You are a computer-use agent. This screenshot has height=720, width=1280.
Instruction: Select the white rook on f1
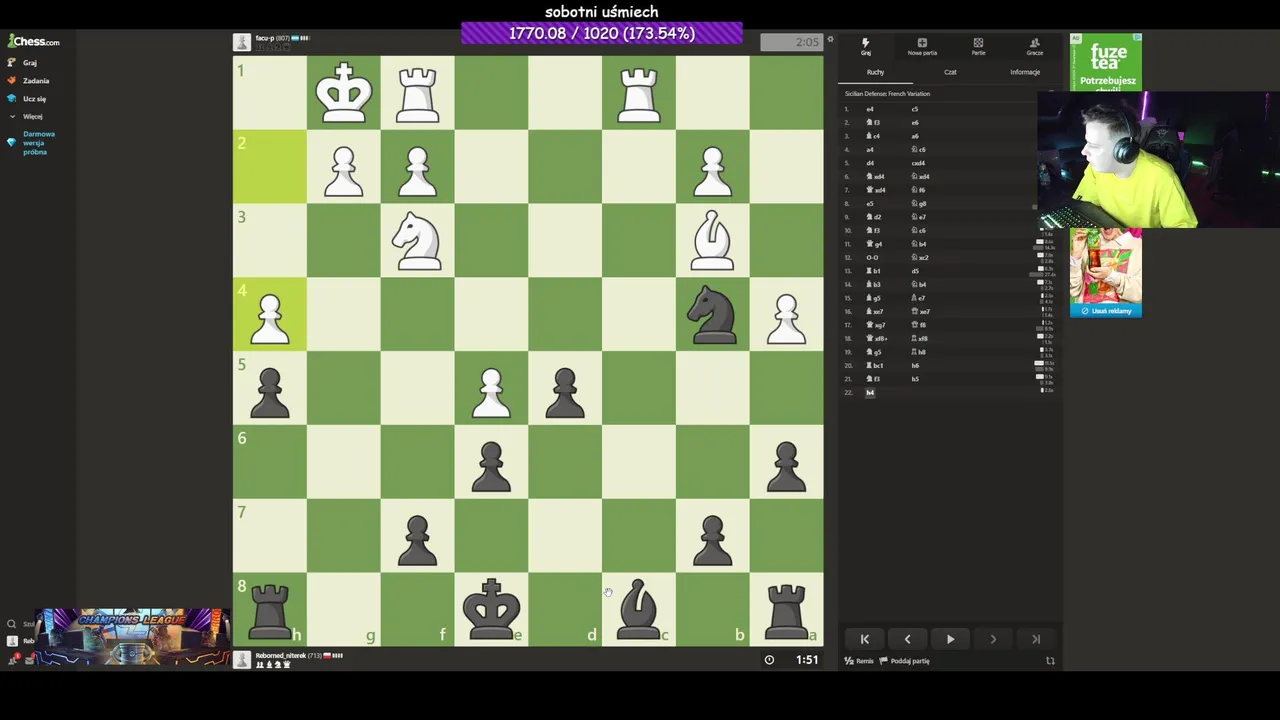[x=418, y=93]
